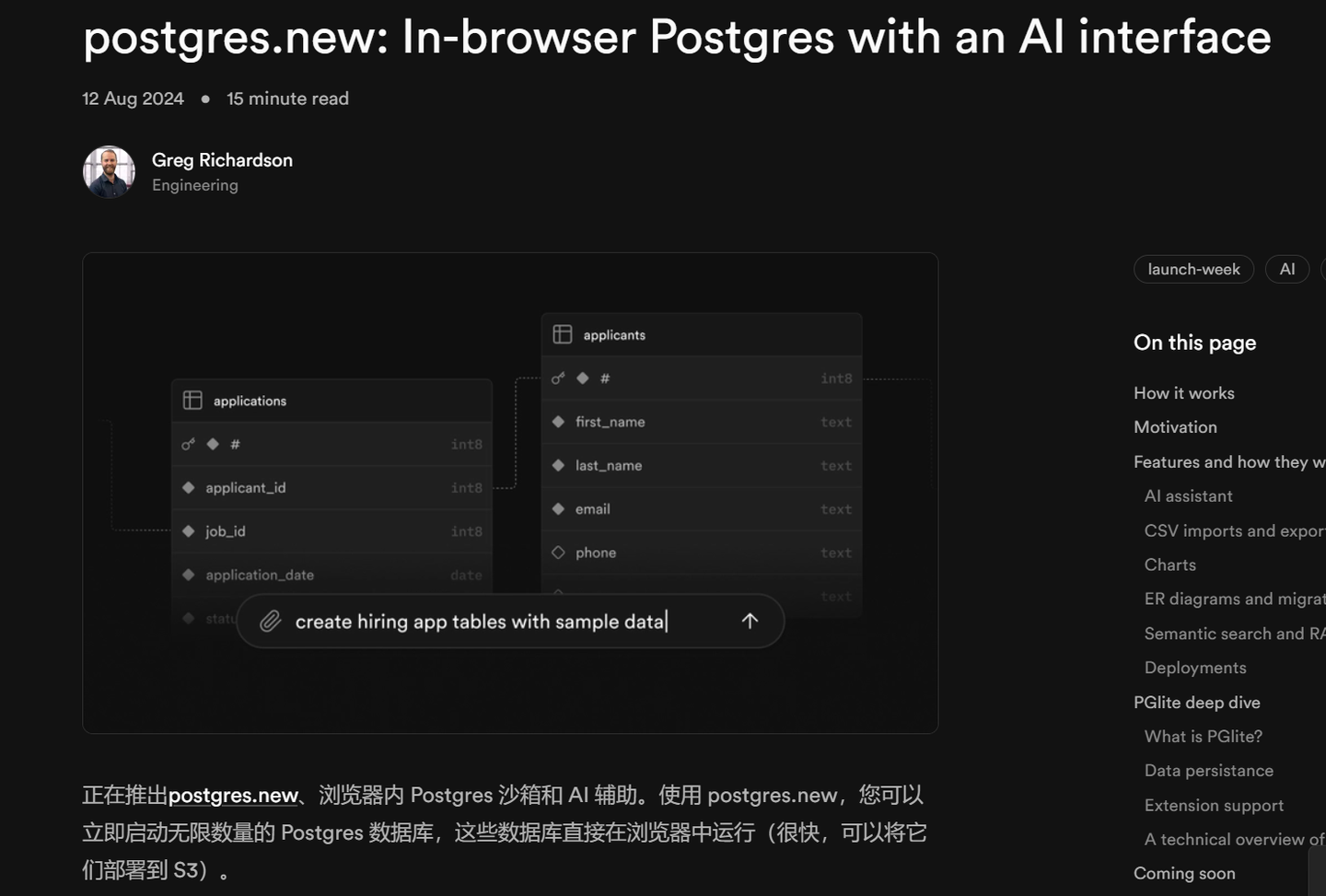1326x896 pixels.
Task: Select the AI tag
Action: (x=1287, y=269)
